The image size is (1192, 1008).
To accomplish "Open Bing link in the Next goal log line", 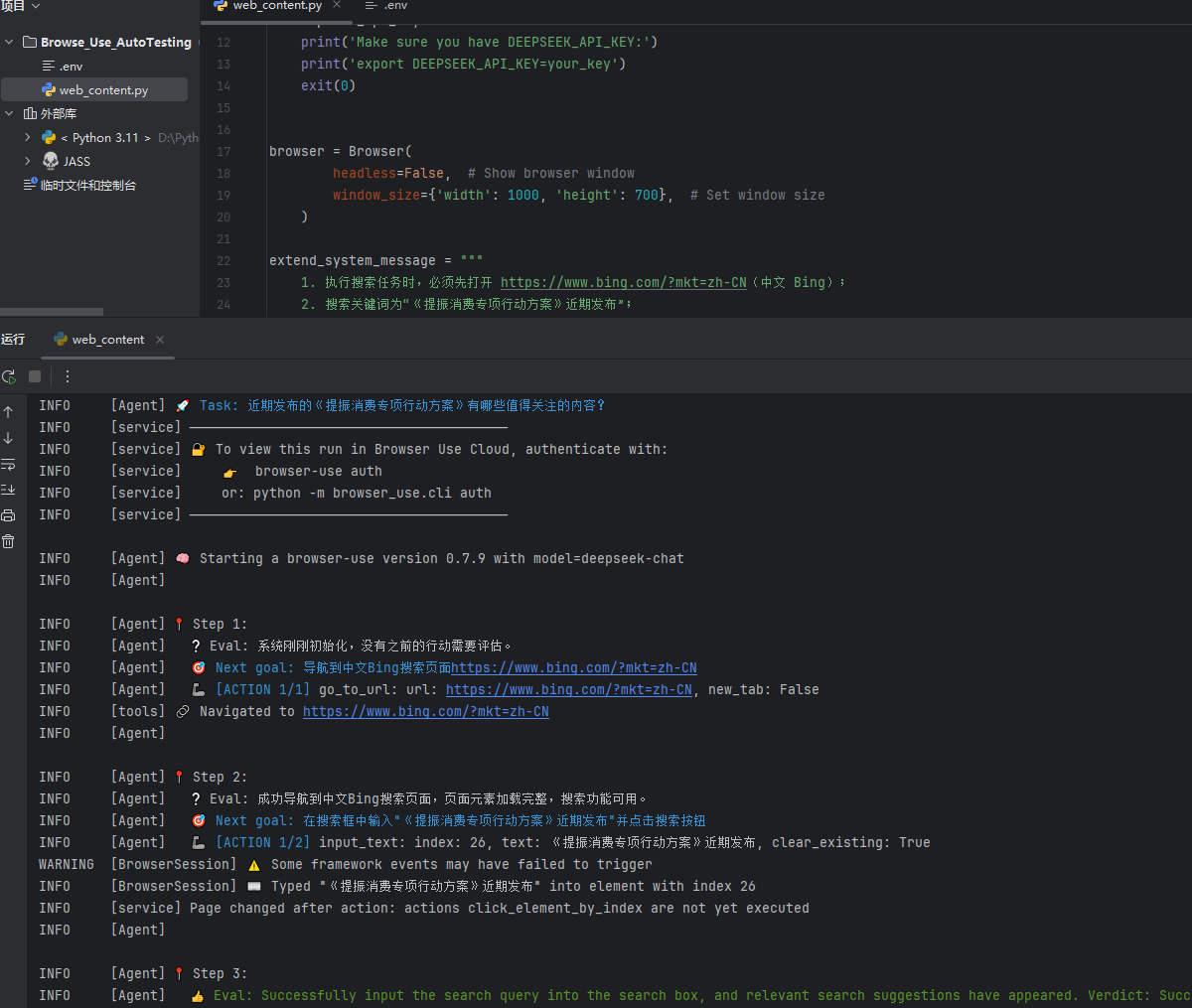I will tap(574, 668).
